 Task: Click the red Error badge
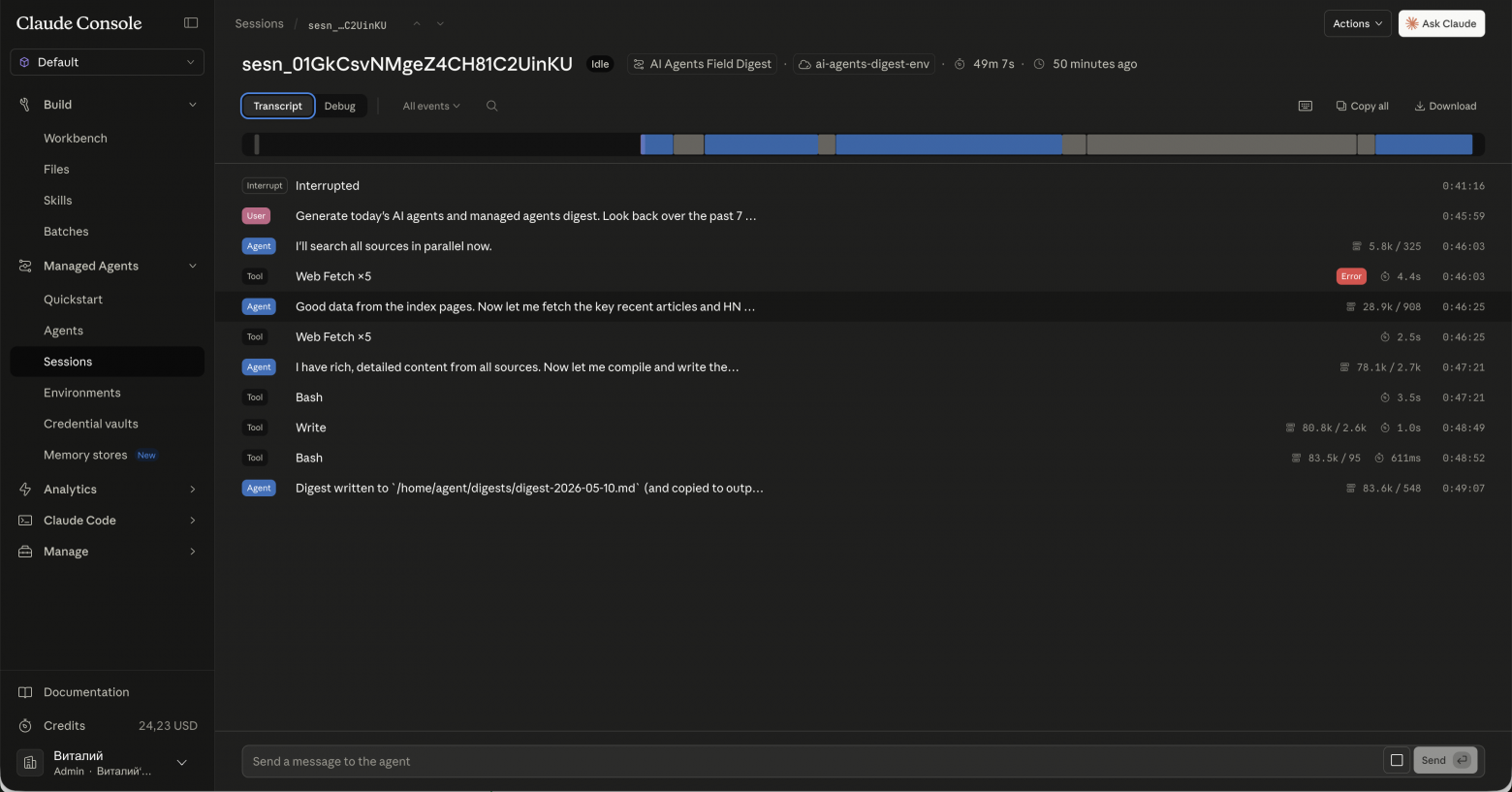1351,276
